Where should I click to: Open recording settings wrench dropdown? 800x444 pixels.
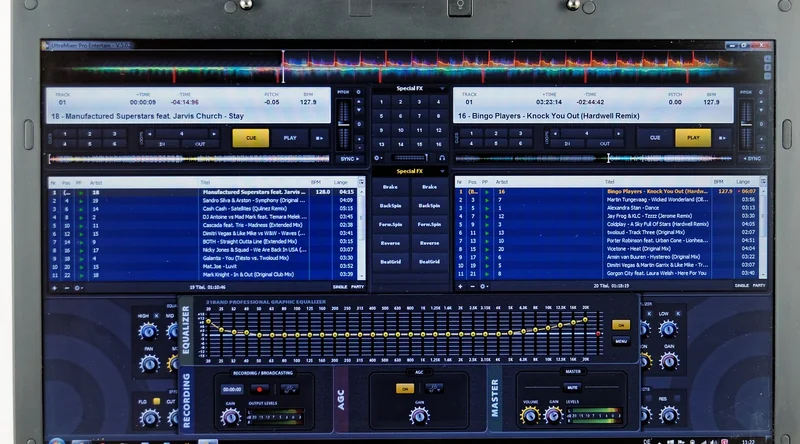coord(289,389)
